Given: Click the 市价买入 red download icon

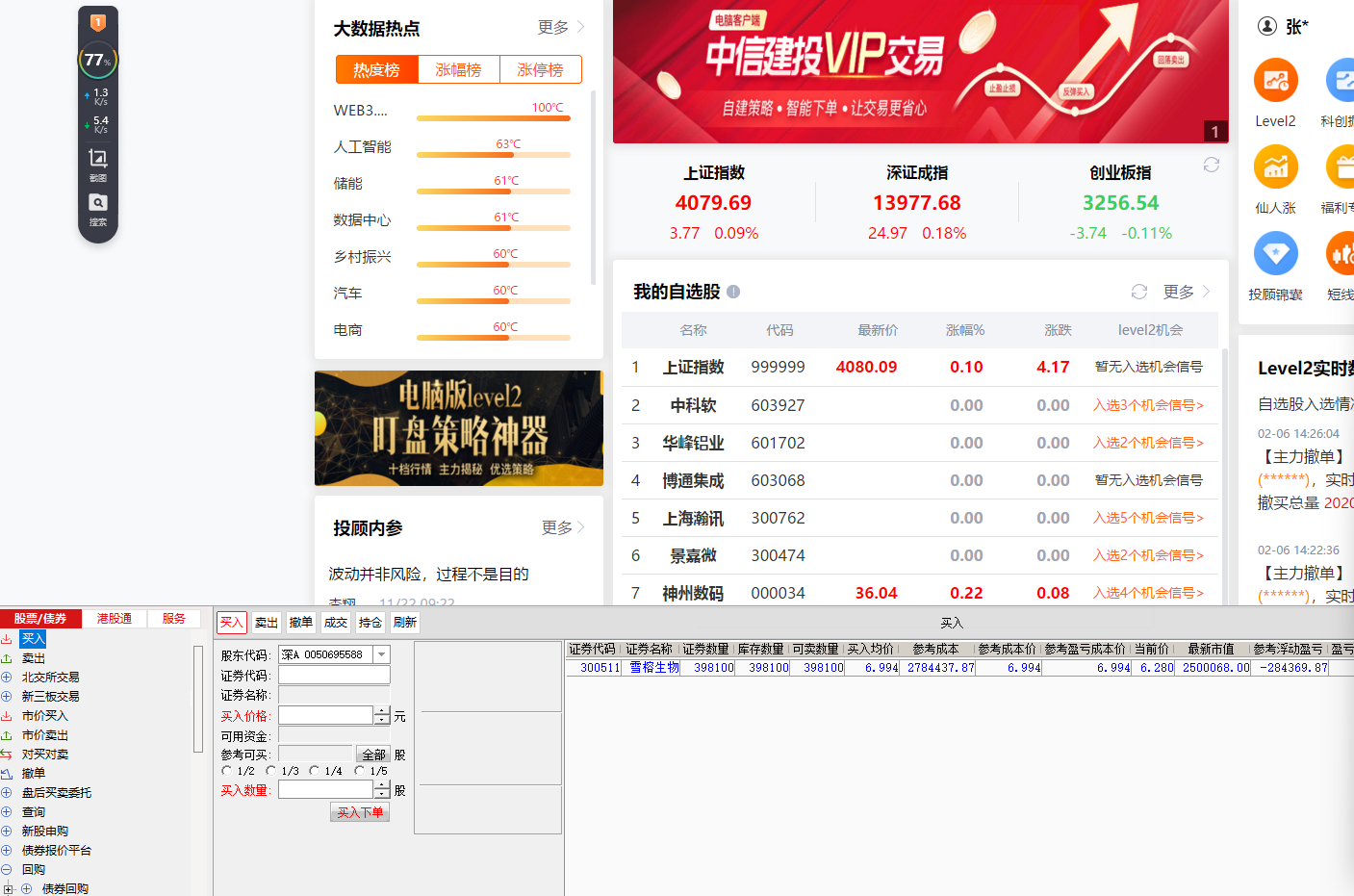Looking at the screenshot, I should (x=7, y=716).
